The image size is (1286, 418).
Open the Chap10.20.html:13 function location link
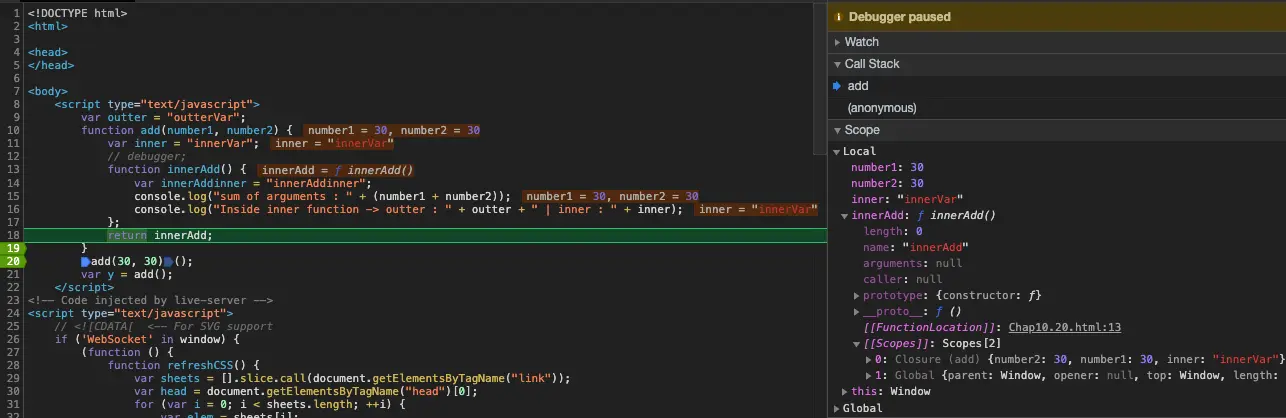1065,328
